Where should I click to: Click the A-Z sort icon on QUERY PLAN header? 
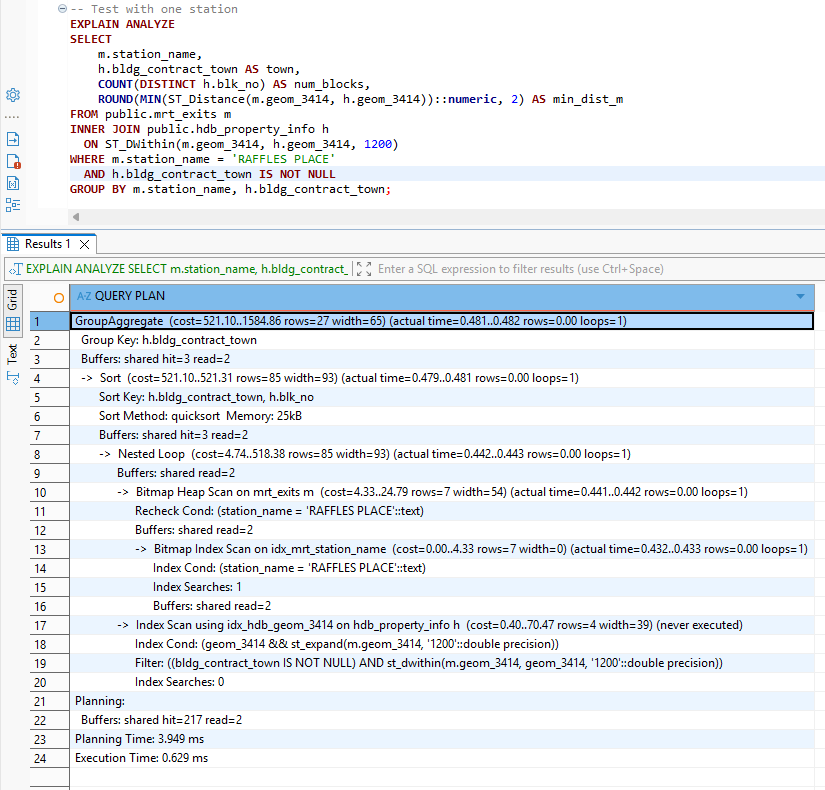point(83,297)
